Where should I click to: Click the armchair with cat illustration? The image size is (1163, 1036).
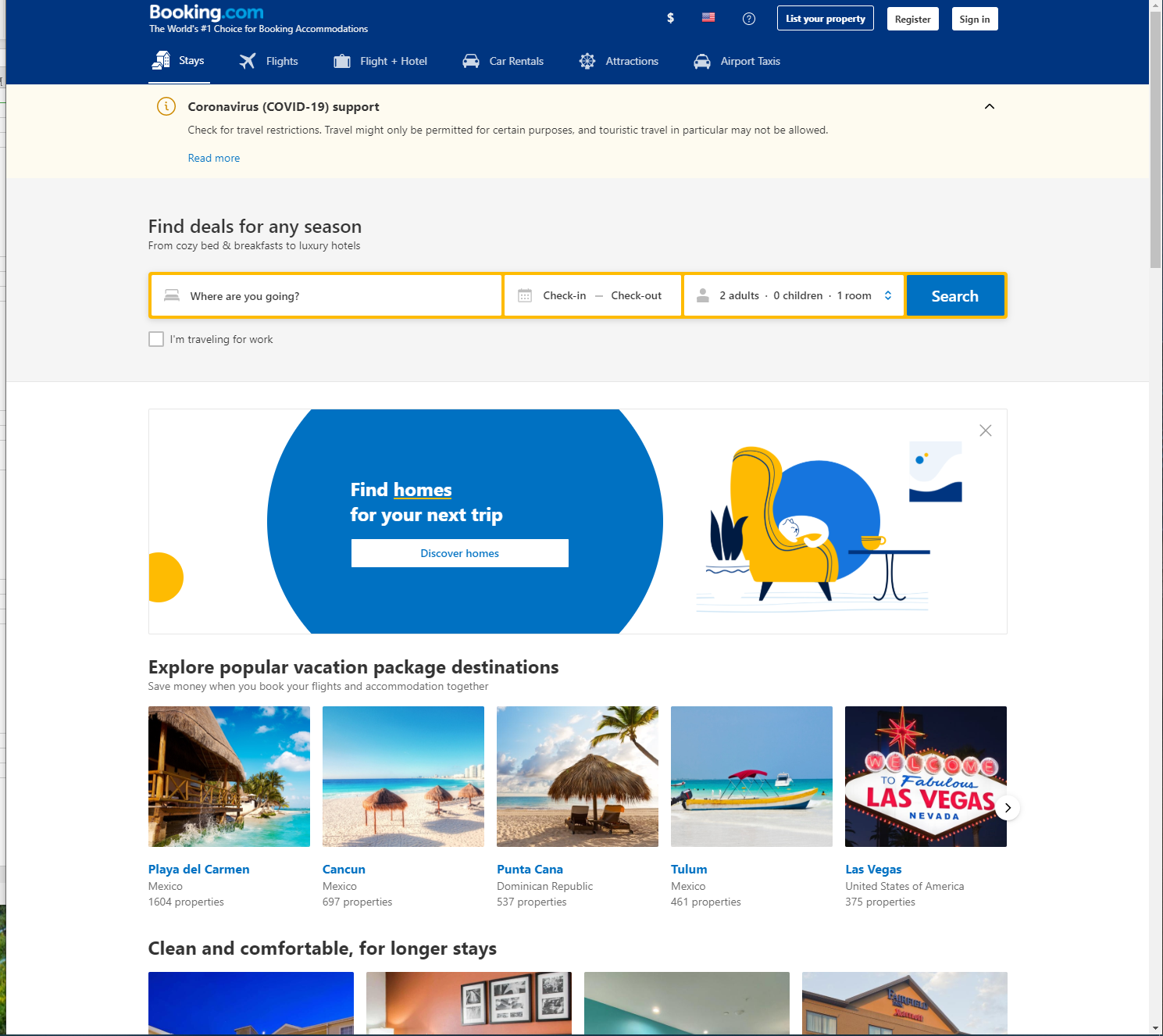(785, 523)
